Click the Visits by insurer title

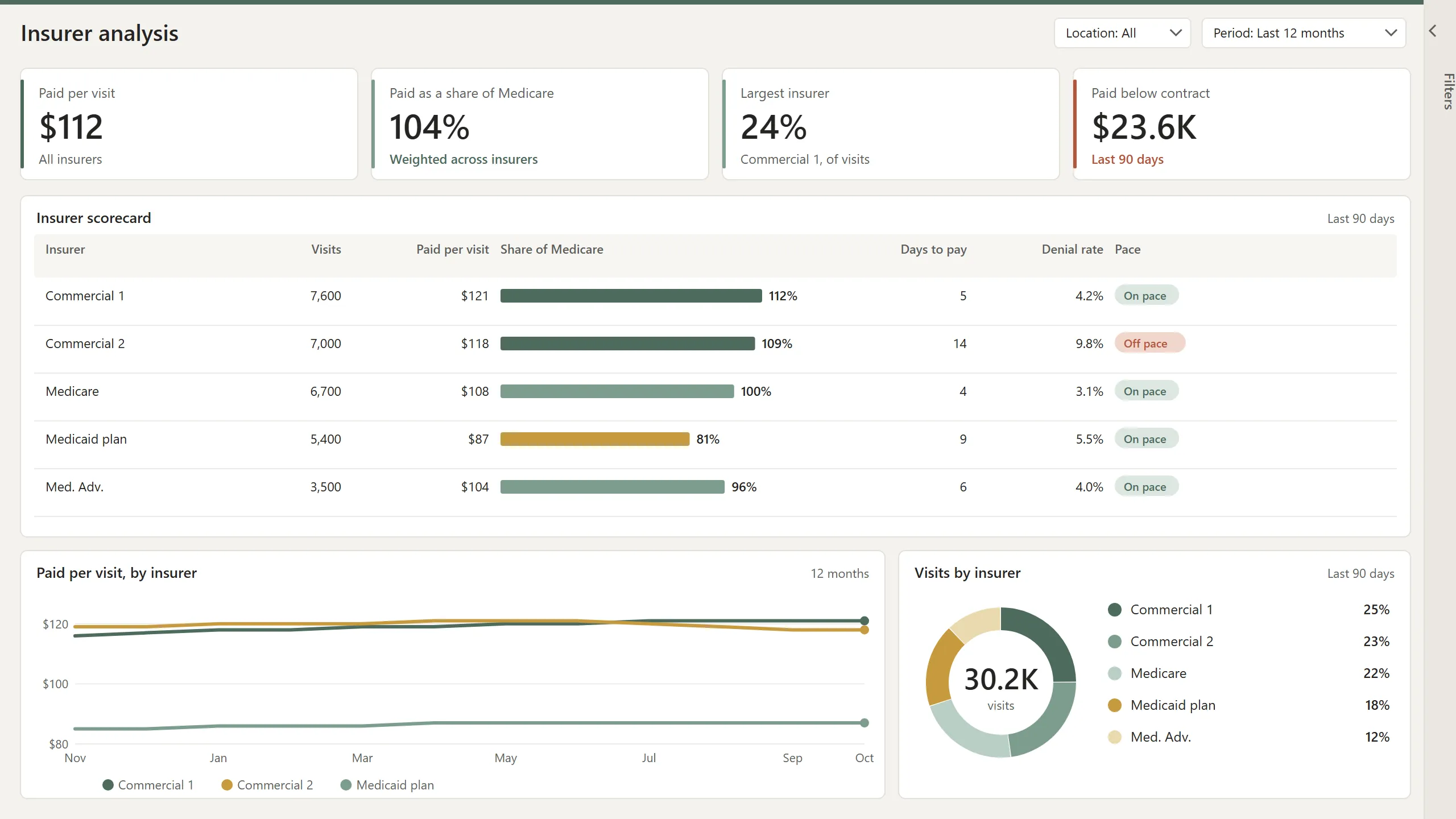[x=967, y=573]
